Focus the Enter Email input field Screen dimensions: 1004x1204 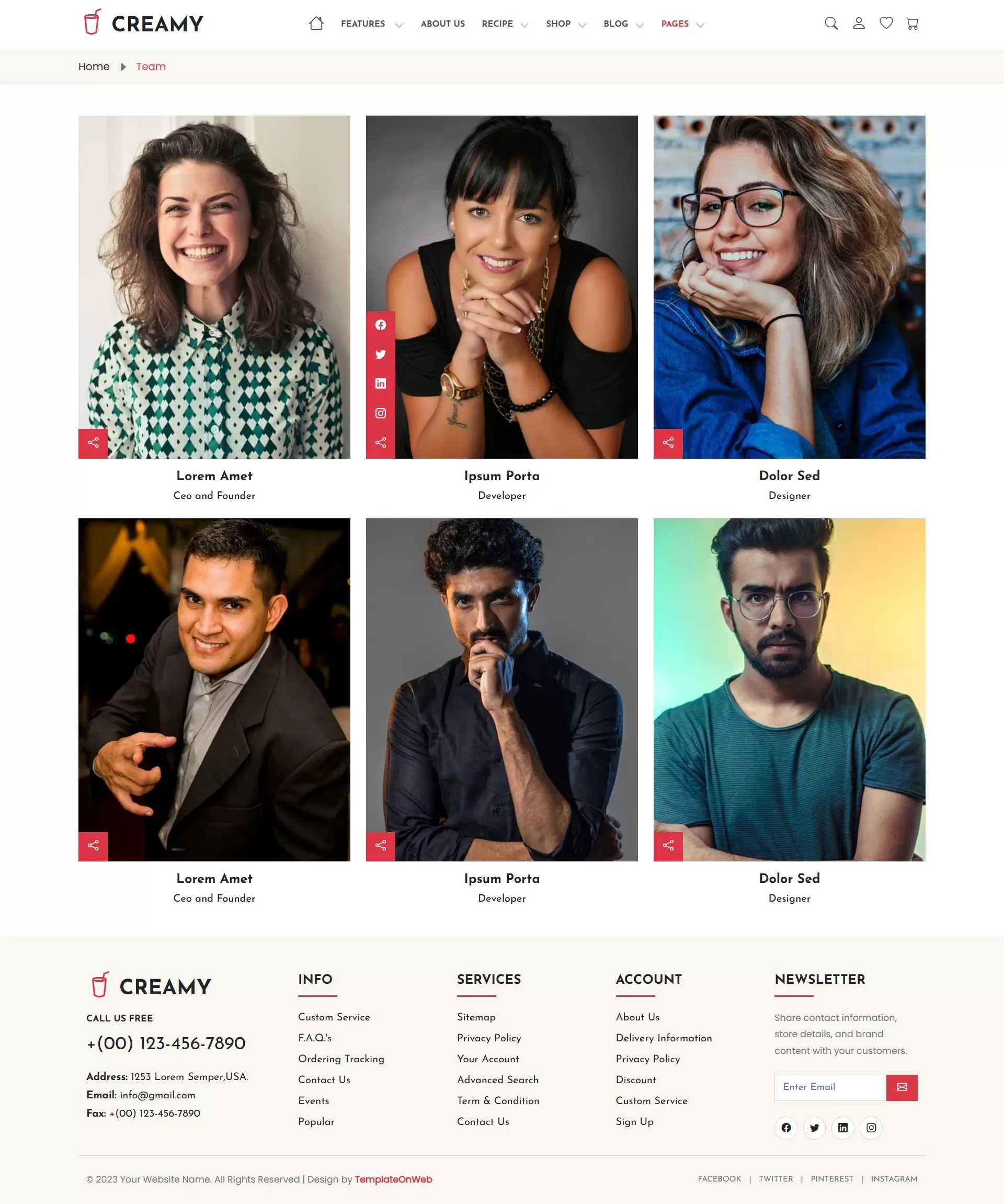pyautogui.click(x=830, y=1087)
